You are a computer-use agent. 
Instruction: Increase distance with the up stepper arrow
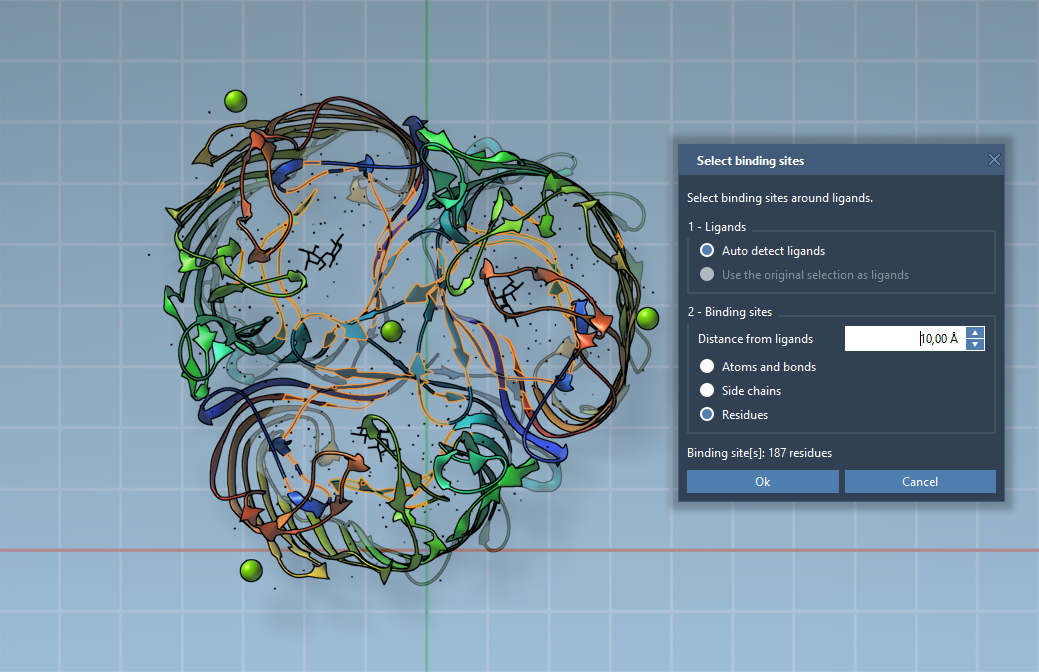tap(976, 333)
